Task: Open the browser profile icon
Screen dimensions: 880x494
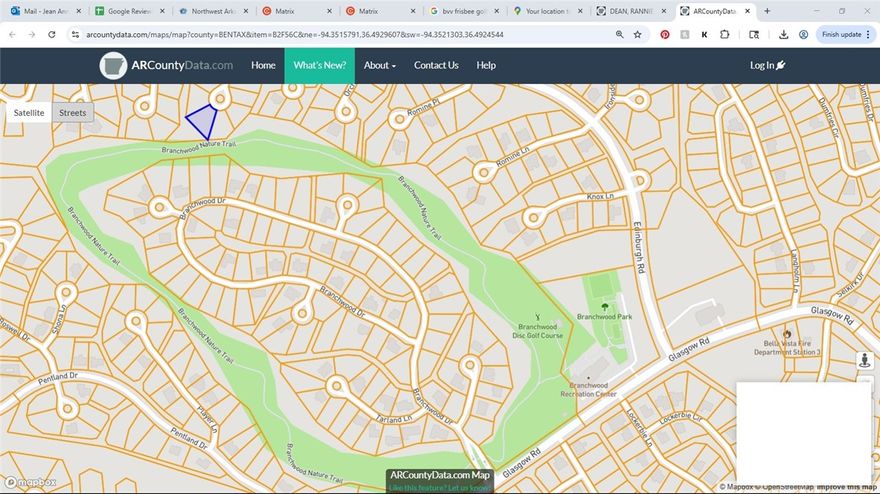Action: 803,34
